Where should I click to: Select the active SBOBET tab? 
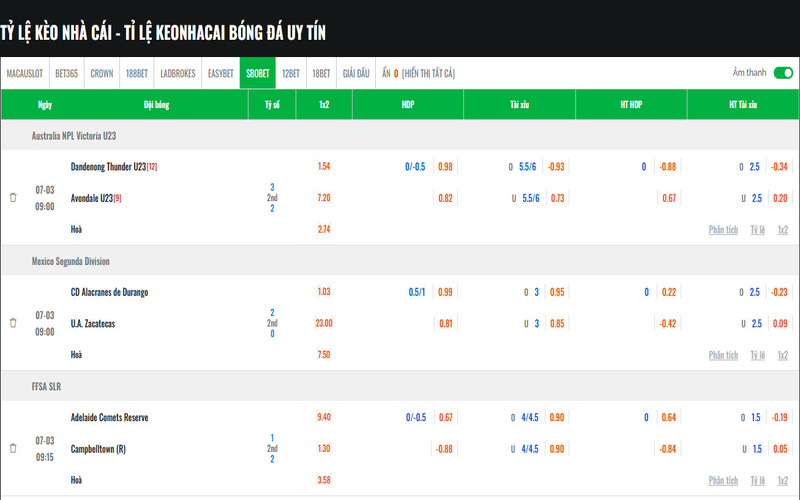[x=258, y=74]
